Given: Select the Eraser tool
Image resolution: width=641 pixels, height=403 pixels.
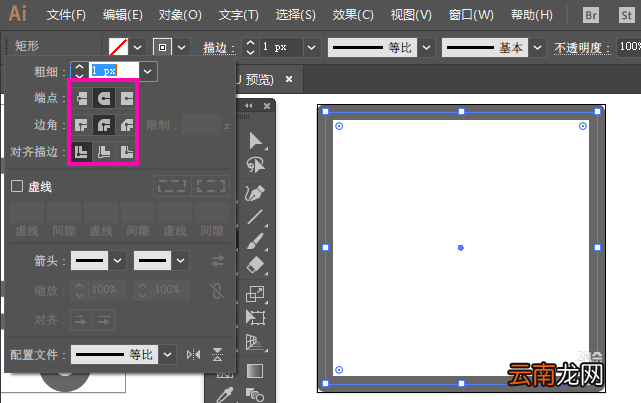Looking at the screenshot, I should [256, 265].
